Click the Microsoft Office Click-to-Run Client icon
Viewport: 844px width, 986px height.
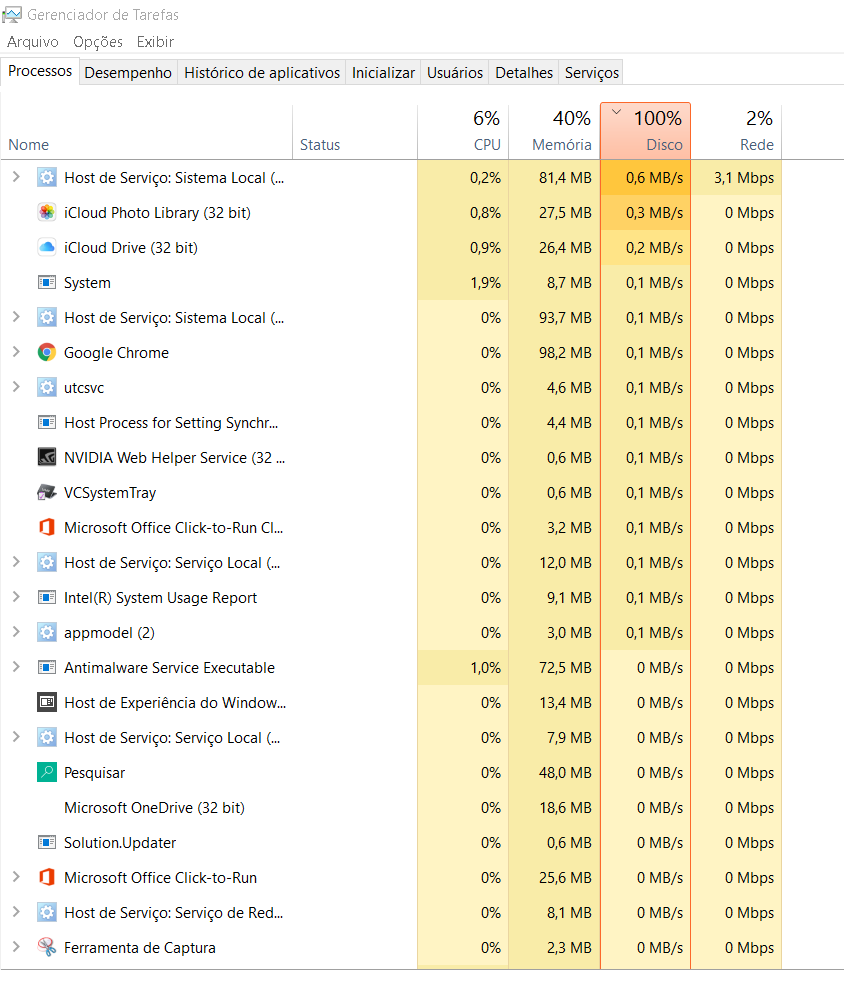47,527
